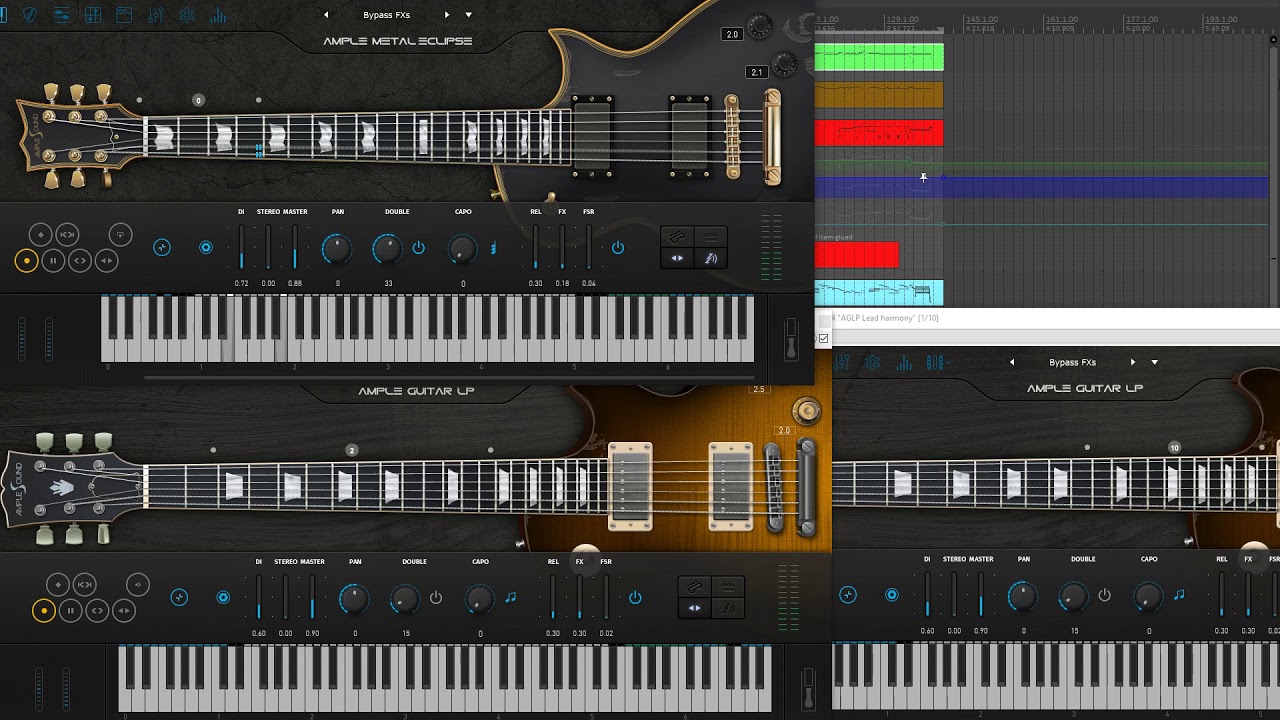Click the angle-brackets circle button in Metal Eclipse
The width and height of the screenshot is (1280, 720).
80,261
